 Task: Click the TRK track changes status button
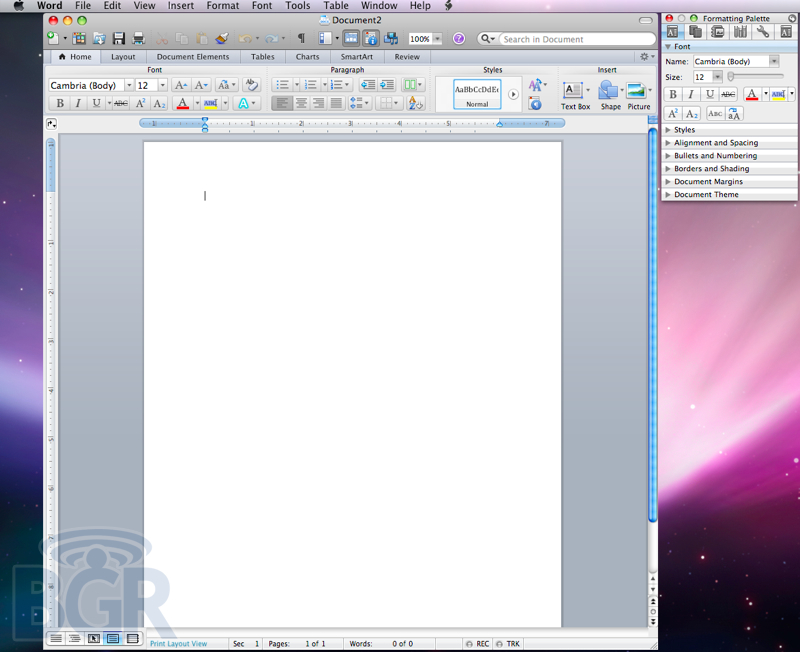512,643
